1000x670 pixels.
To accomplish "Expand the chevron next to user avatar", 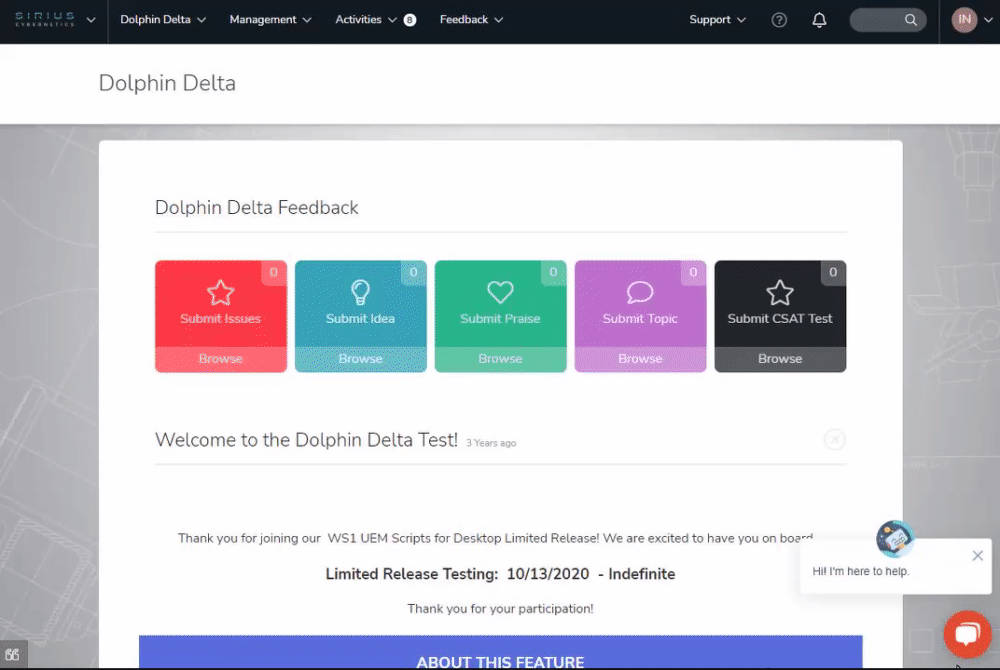I will click(x=988, y=20).
